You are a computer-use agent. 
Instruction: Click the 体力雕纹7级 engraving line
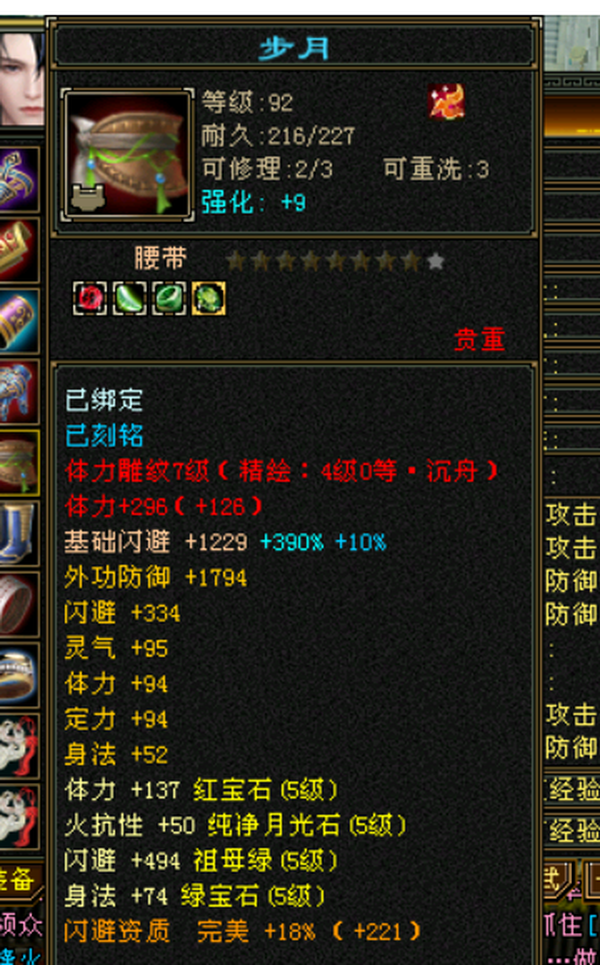pos(281,472)
